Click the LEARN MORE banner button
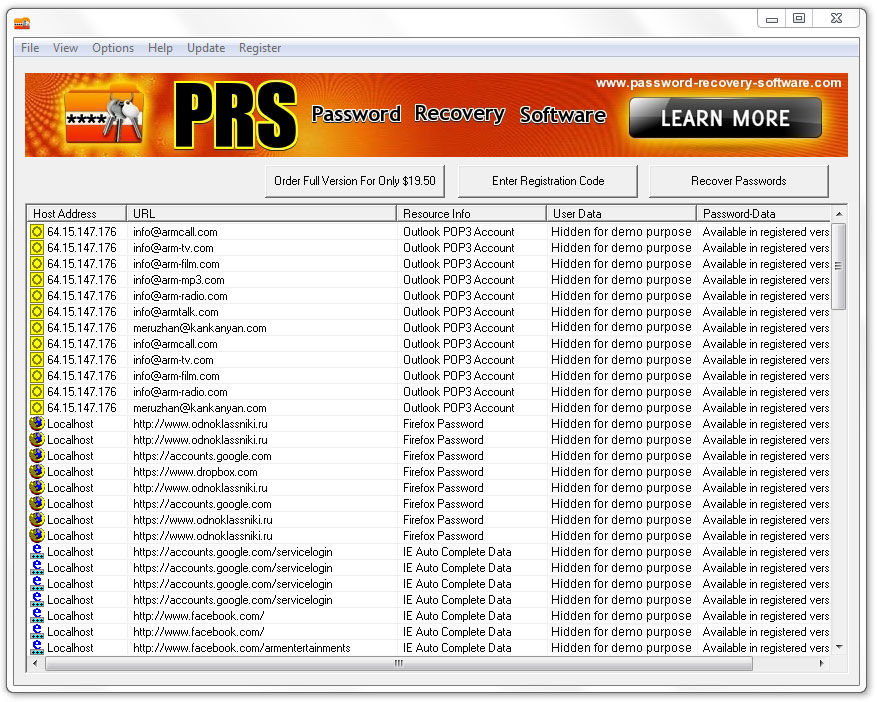This screenshot has height=702, width=877. click(x=725, y=118)
